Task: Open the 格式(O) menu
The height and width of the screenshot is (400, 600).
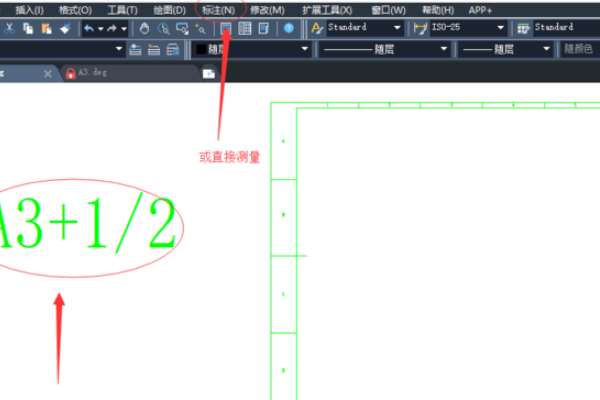Action: pyautogui.click(x=75, y=10)
